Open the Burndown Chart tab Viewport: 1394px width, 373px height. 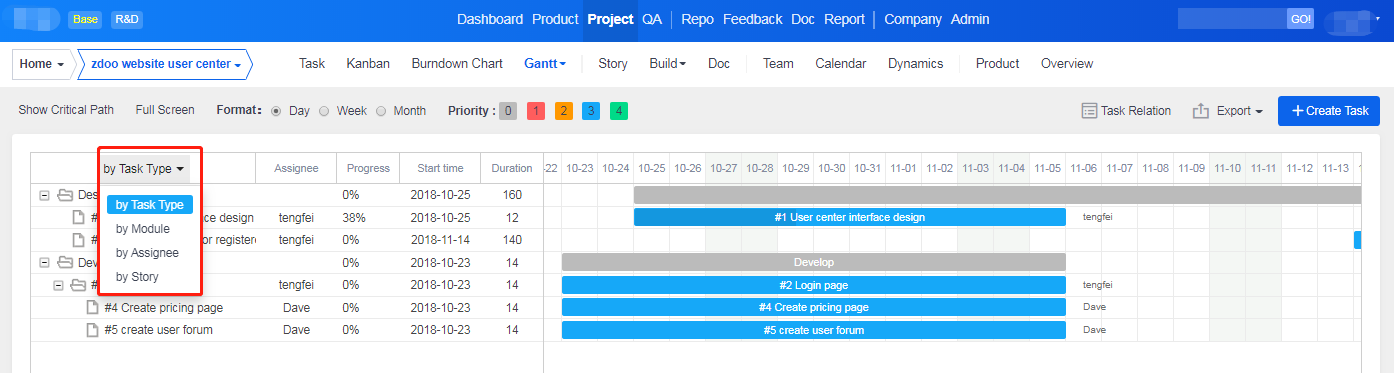click(457, 63)
